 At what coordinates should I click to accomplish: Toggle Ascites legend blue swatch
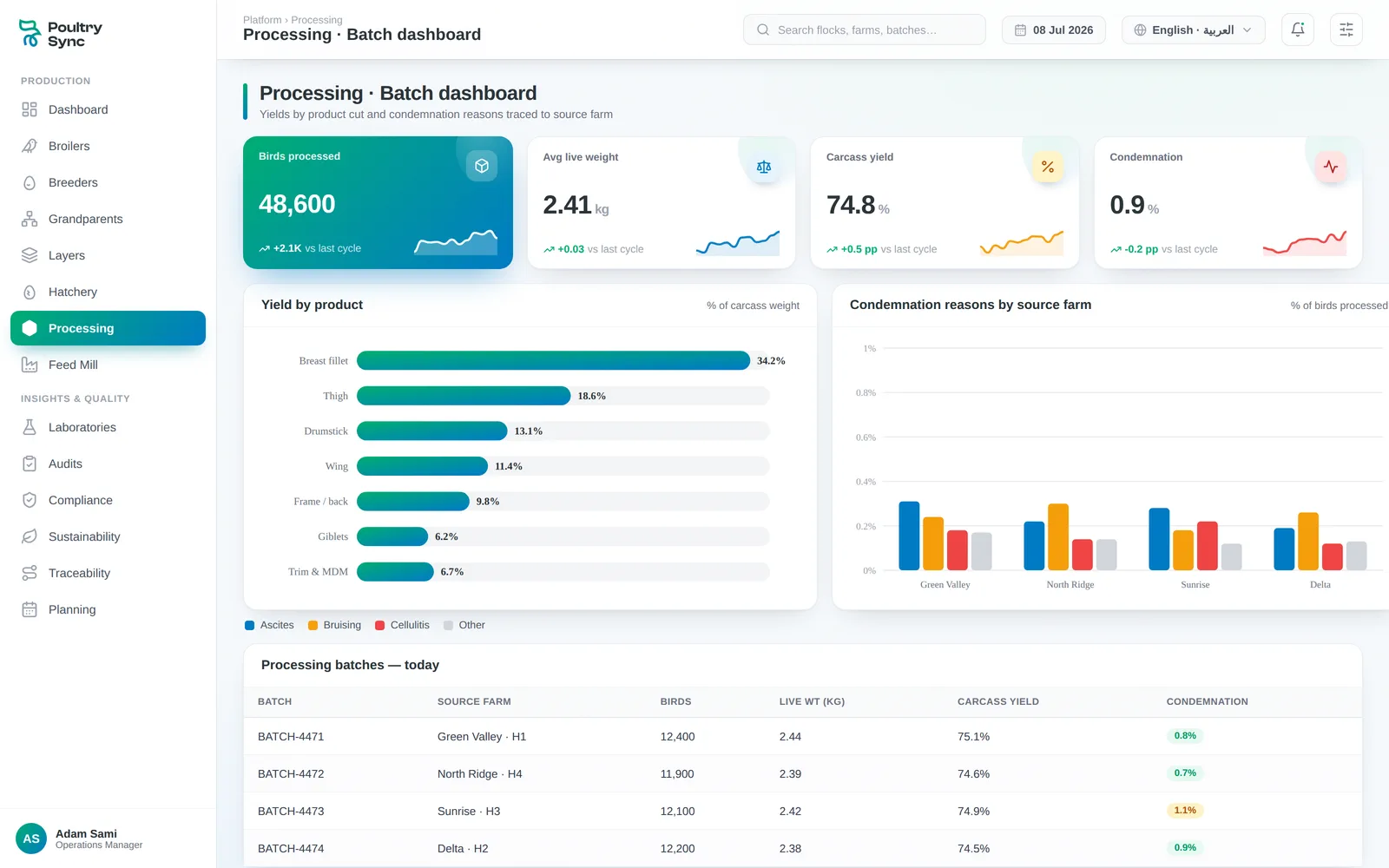(250, 625)
